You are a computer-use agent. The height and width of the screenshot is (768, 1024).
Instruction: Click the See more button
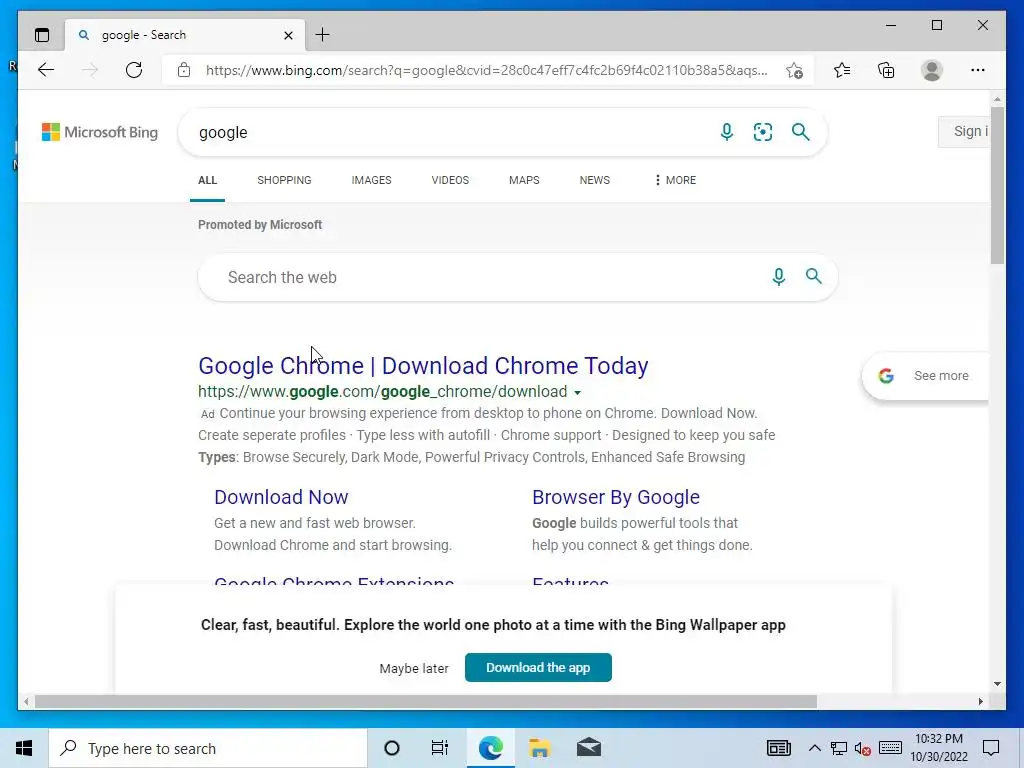pyautogui.click(x=925, y=376)
